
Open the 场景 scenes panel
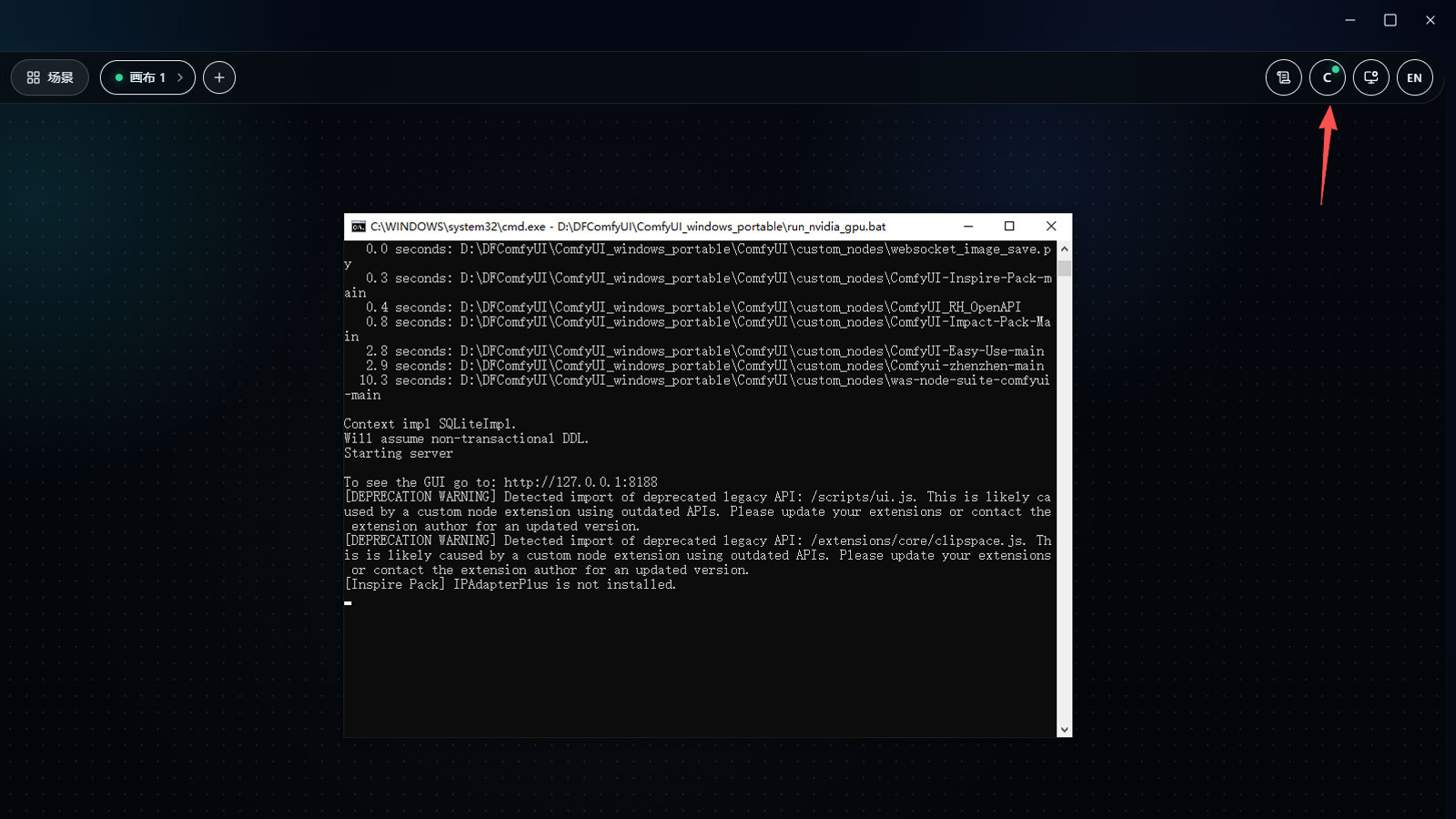coord(50,77)
